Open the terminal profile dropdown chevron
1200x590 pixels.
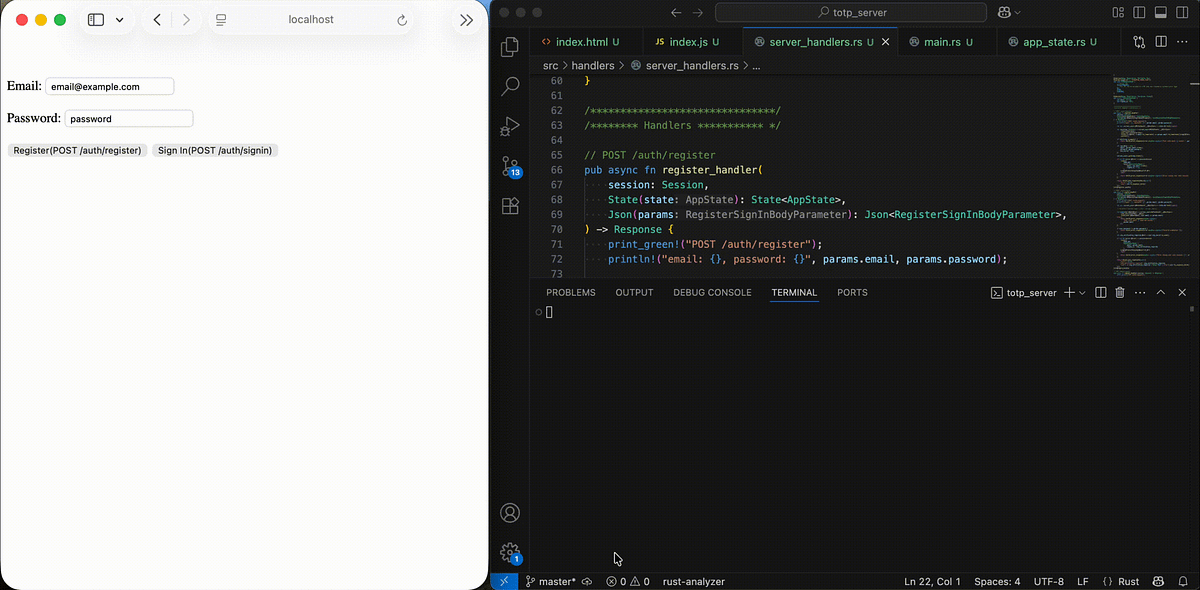click(x=1083, y=292)
